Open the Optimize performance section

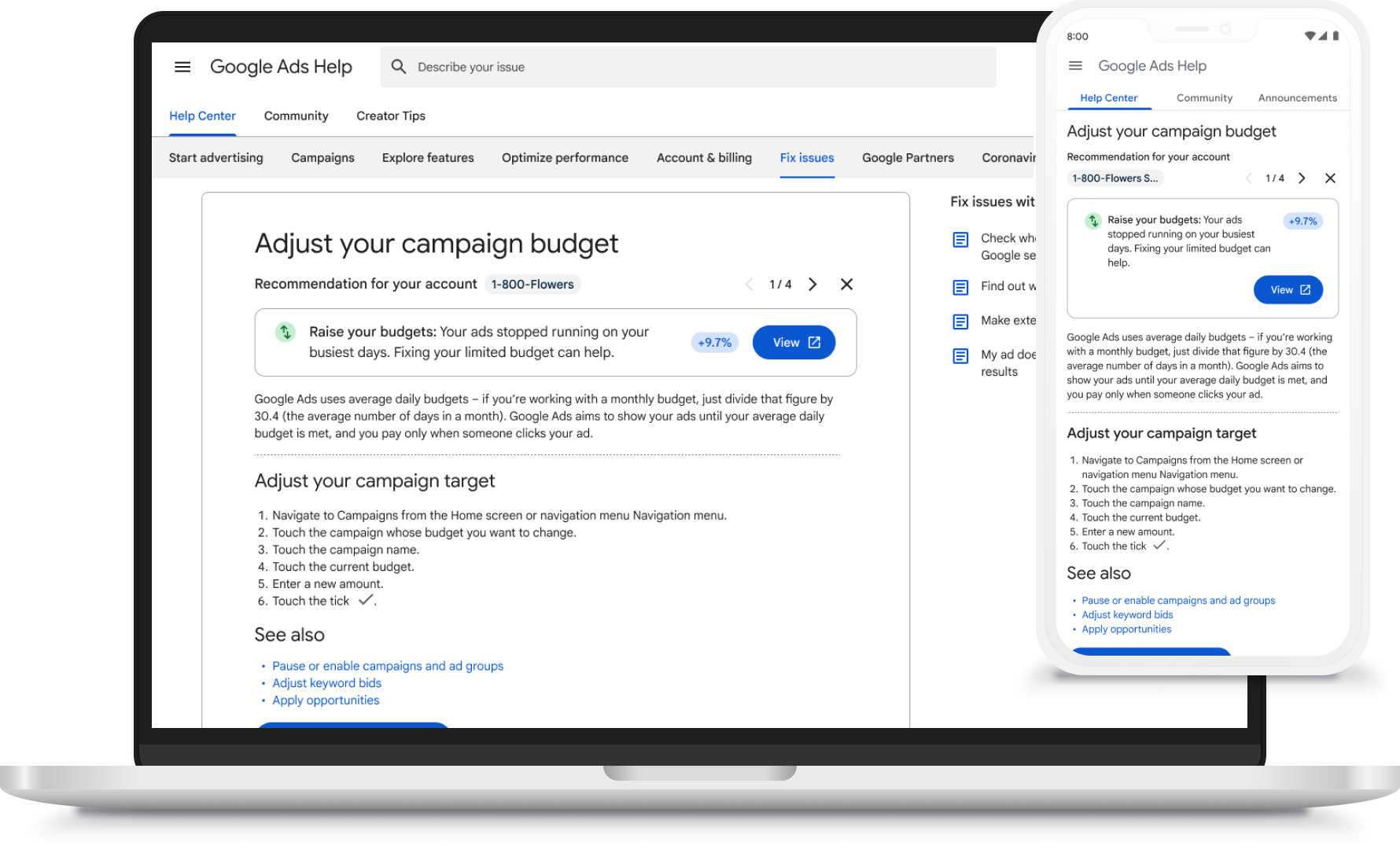(565, 157)
